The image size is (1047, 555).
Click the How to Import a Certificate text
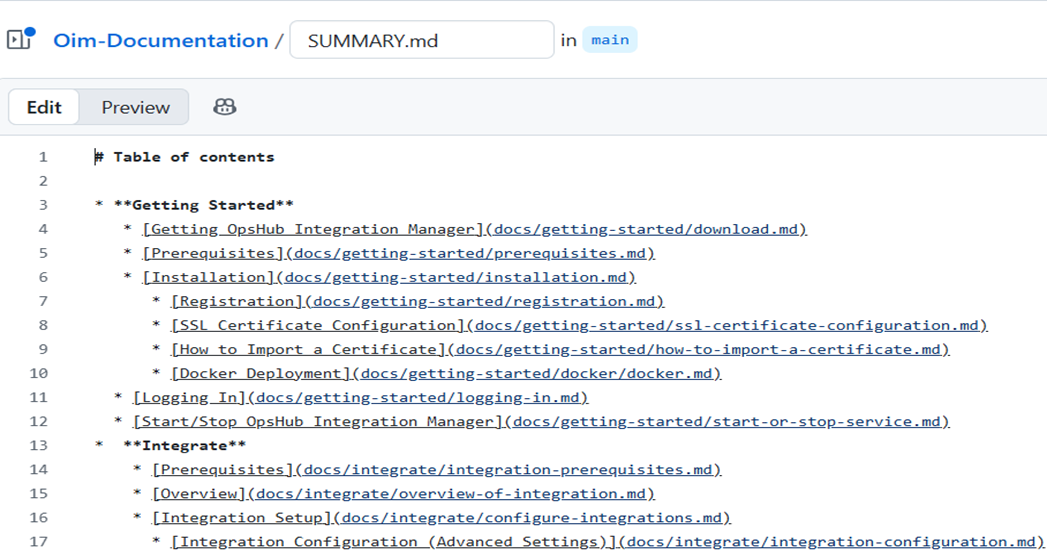[308, 349]
